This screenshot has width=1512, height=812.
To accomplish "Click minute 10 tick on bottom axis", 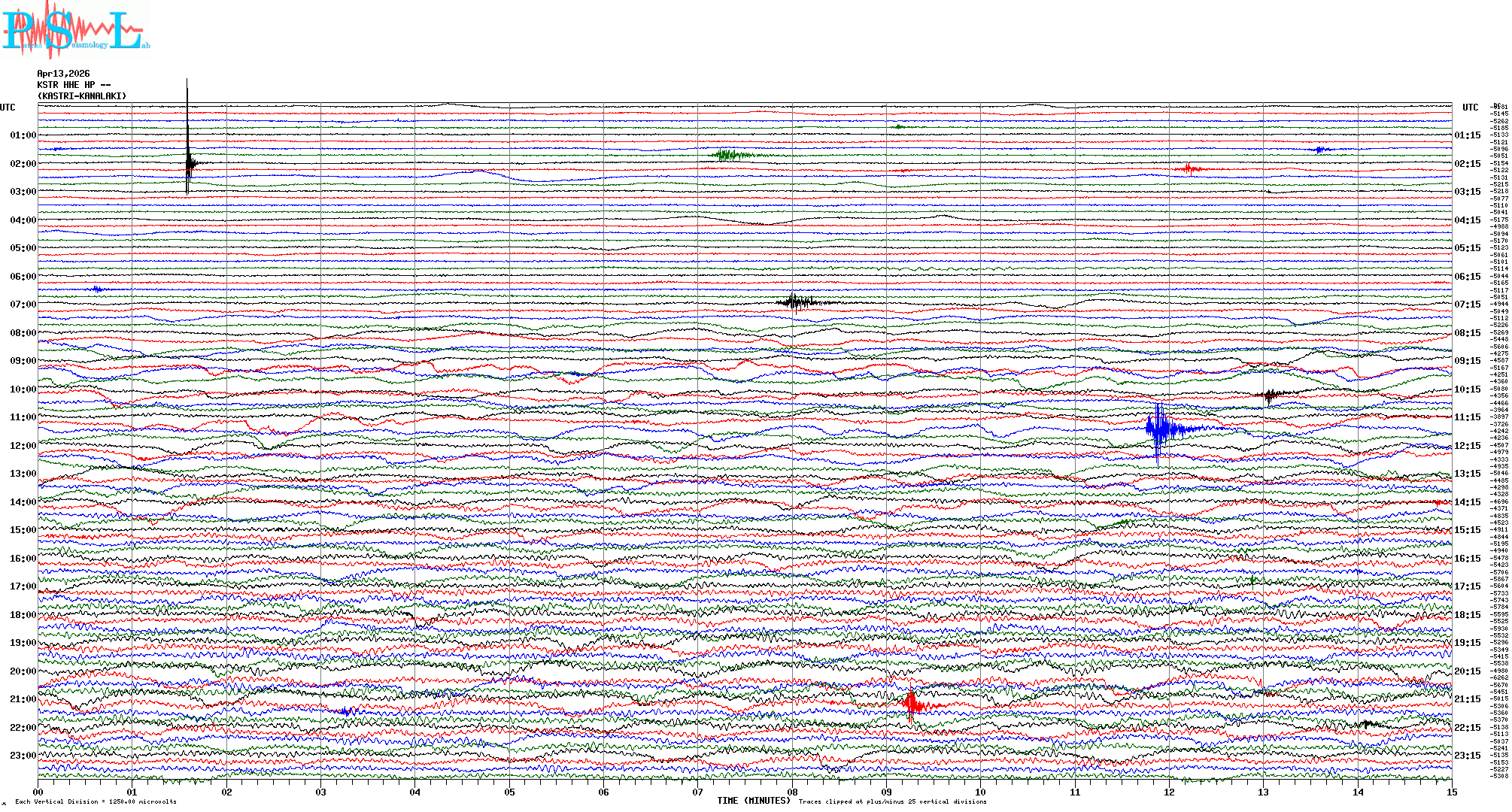I will point(980,792).
